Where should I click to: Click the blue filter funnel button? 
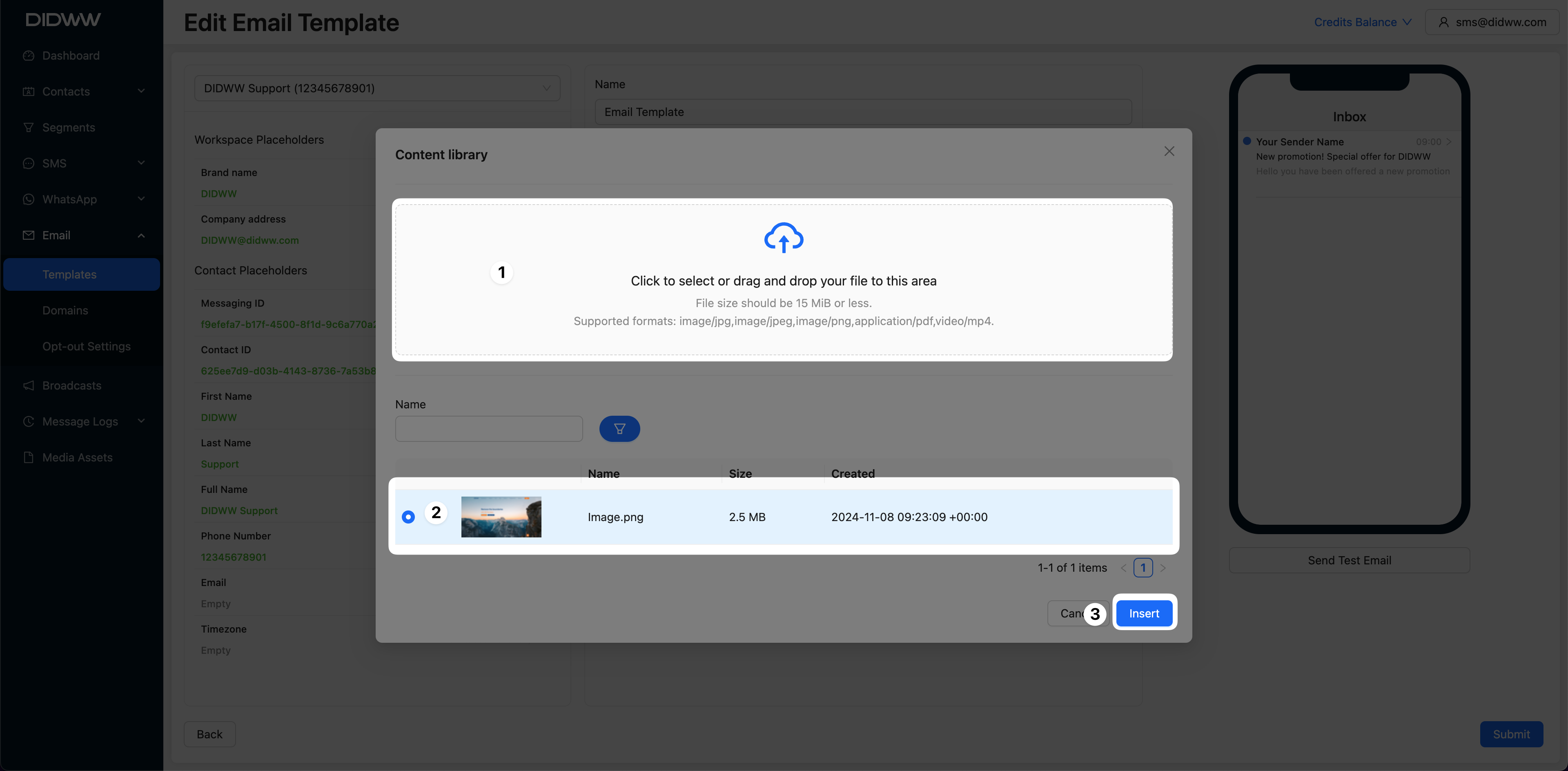click(619, 429)
